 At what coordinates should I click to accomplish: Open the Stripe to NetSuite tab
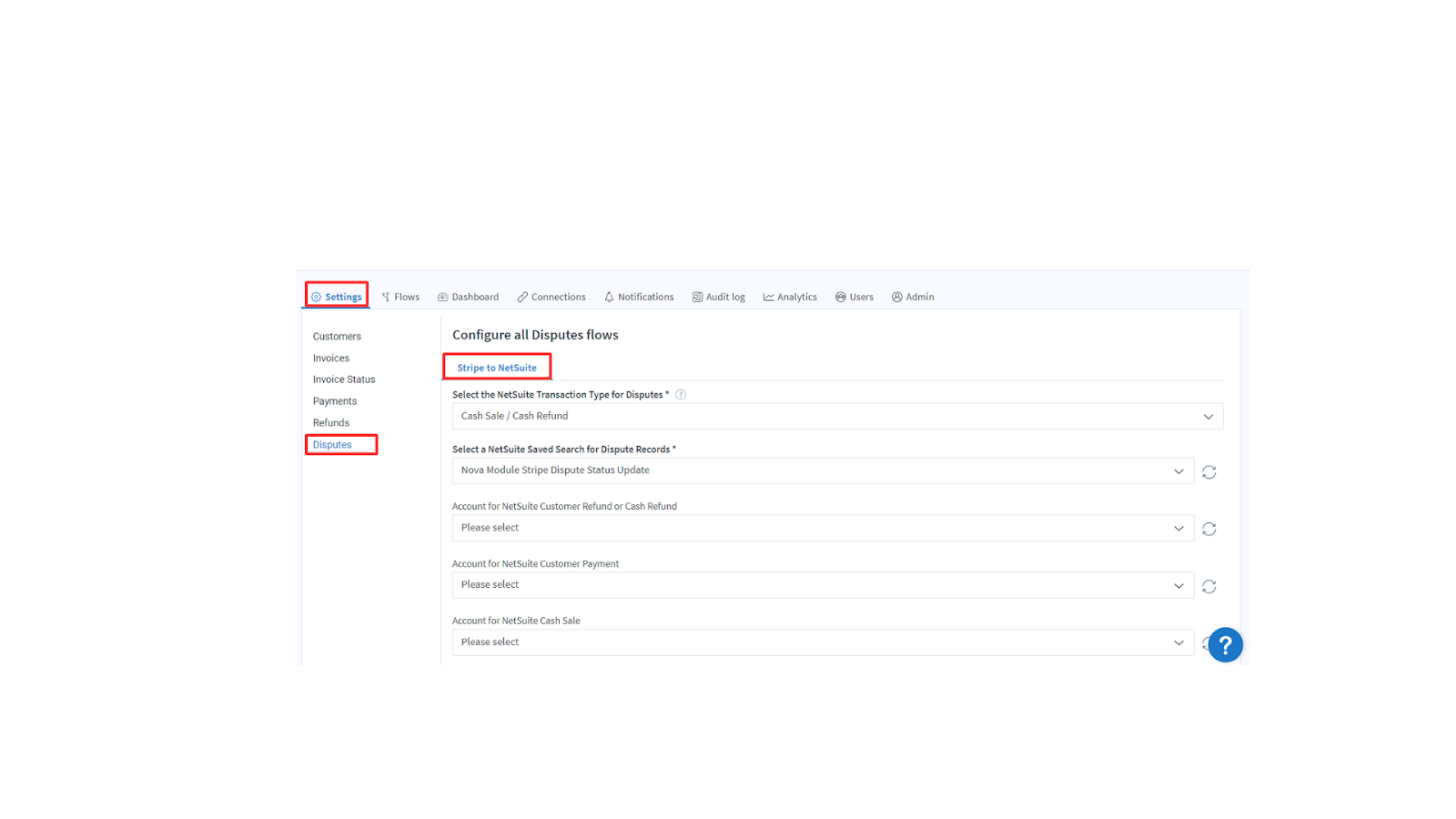pyautogui.click(x=497, y=368)
